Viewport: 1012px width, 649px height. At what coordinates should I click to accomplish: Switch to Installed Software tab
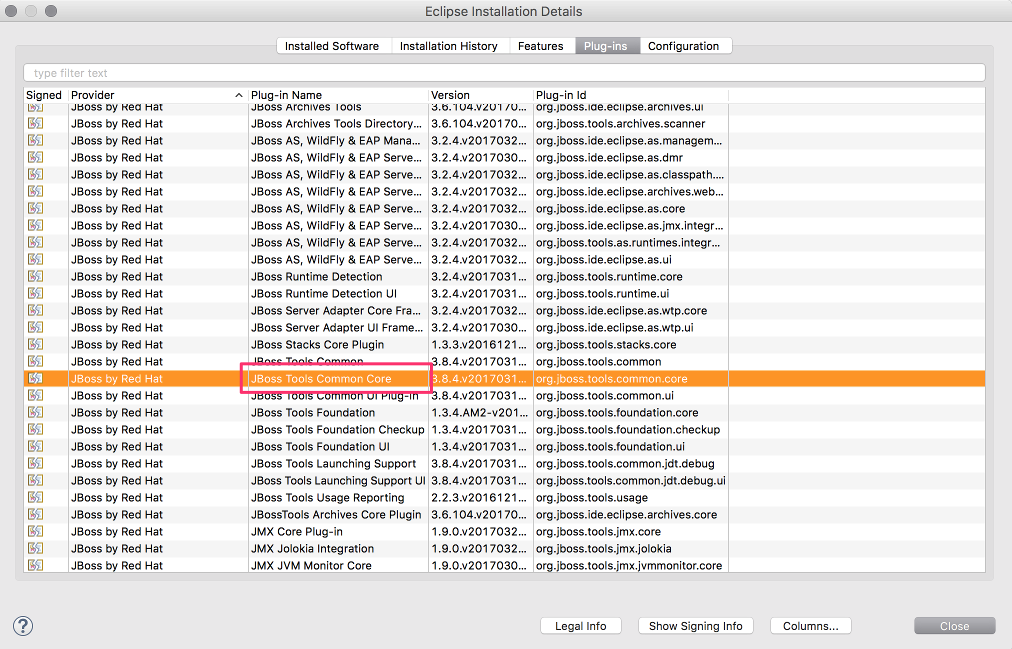pyautogui.click(x=332, y=46)
